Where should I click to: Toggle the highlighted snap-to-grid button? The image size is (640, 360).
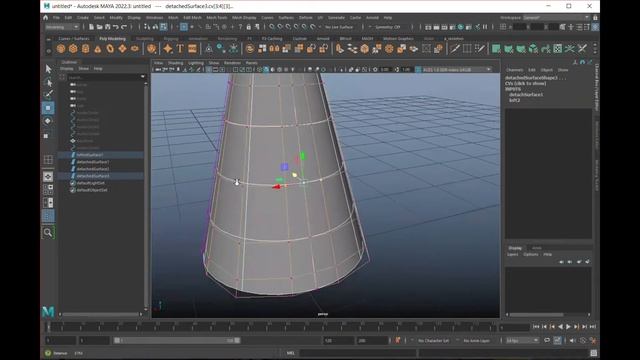(x=184, y=27)
